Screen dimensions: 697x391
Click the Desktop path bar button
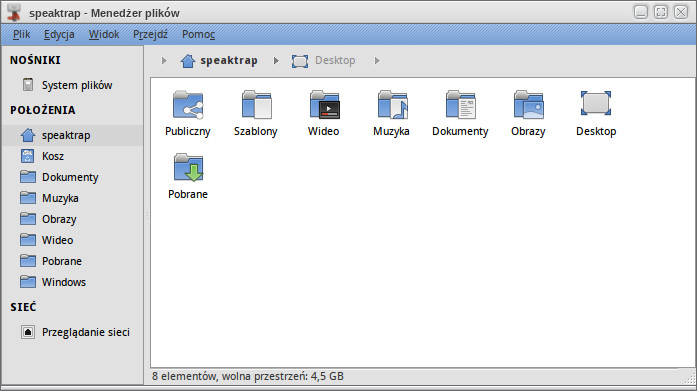click(x=324, y=60)
